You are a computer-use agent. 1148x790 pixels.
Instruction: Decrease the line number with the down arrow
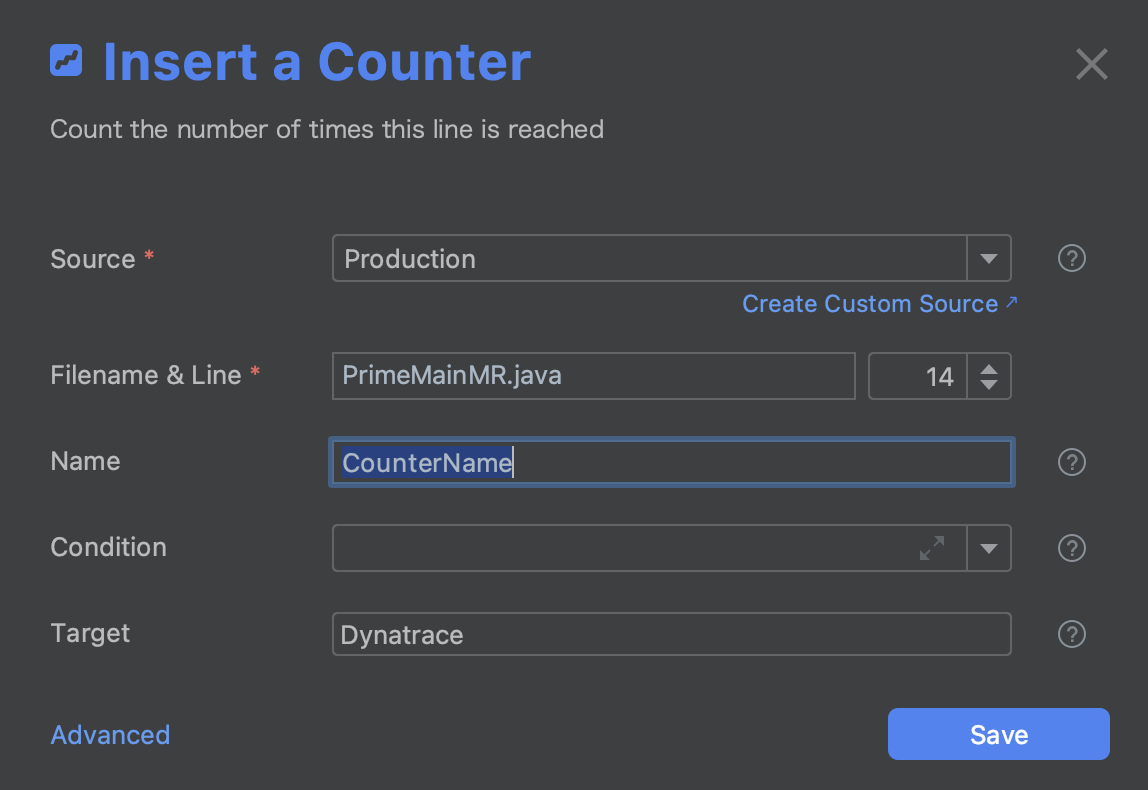989,385
